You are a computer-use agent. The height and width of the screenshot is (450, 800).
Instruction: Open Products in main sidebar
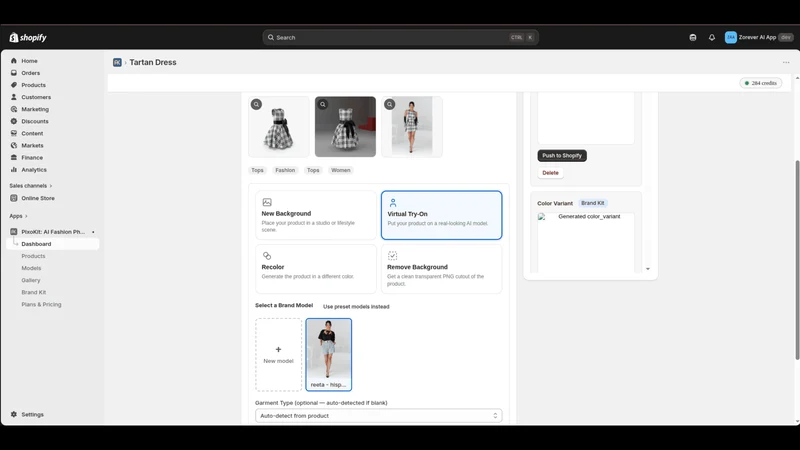33,85
